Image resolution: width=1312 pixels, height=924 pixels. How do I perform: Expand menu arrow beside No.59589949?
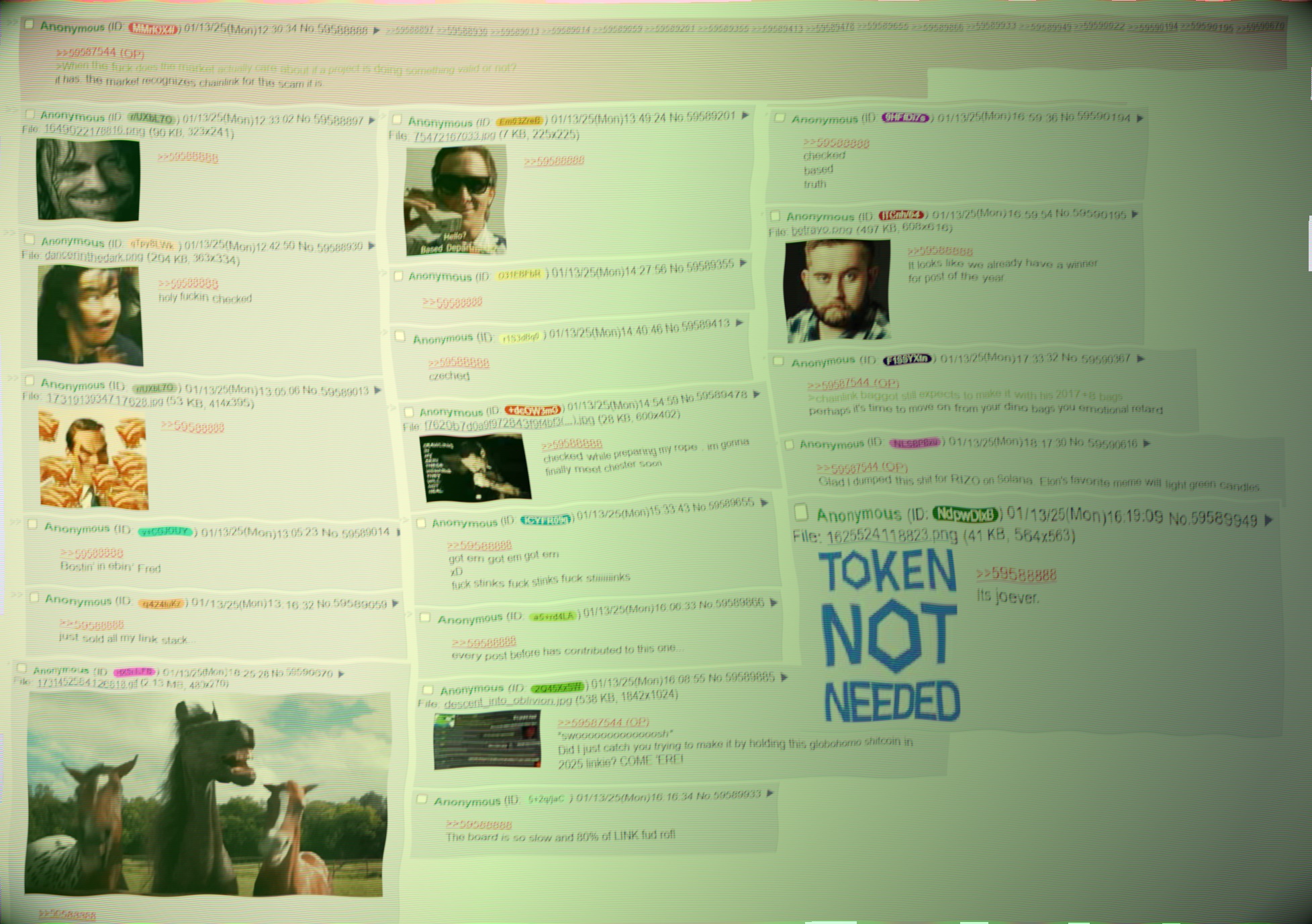point(1268,520)
